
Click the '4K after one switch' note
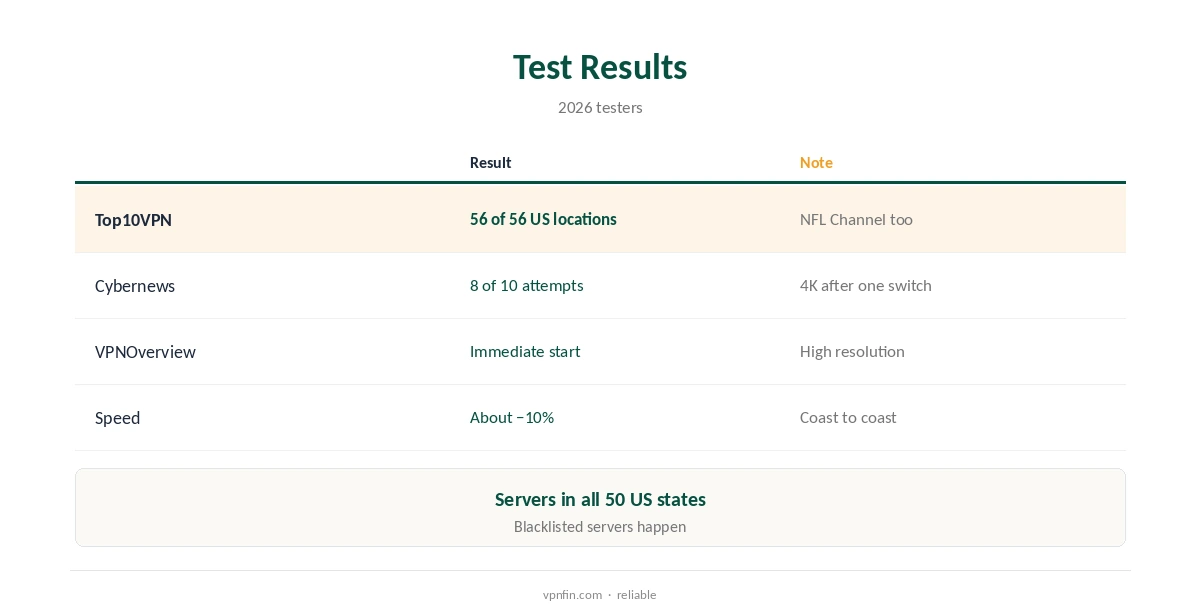tap(866, 285)
